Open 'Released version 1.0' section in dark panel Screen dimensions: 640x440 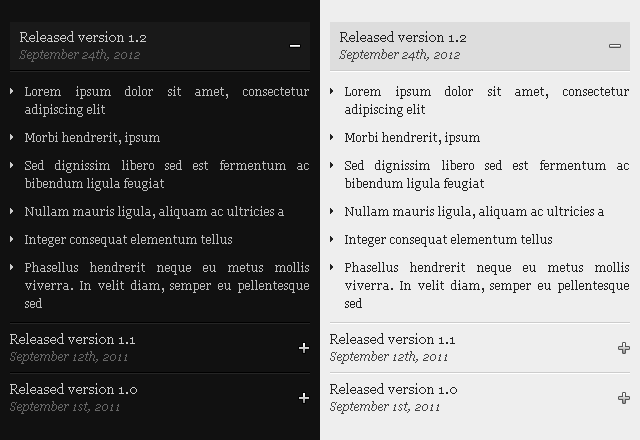[x=160, y=398]
